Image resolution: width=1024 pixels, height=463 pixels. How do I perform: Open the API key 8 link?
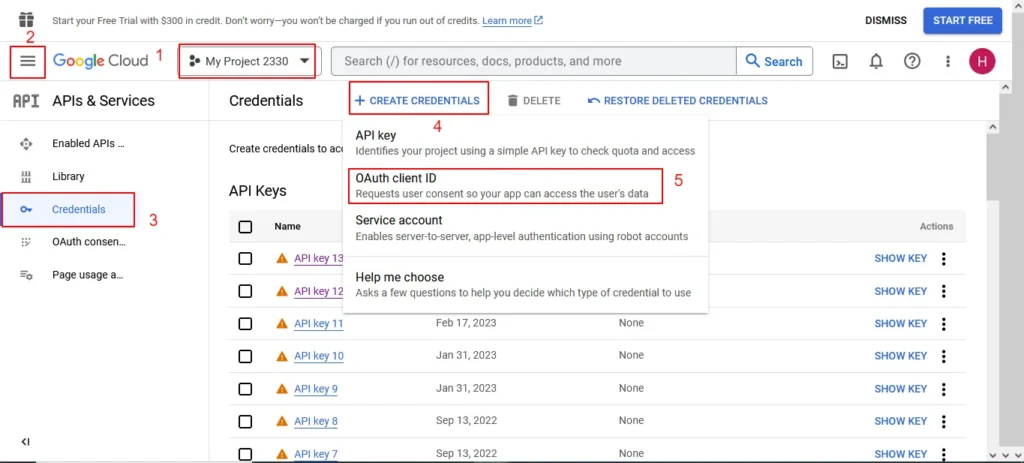316,422
